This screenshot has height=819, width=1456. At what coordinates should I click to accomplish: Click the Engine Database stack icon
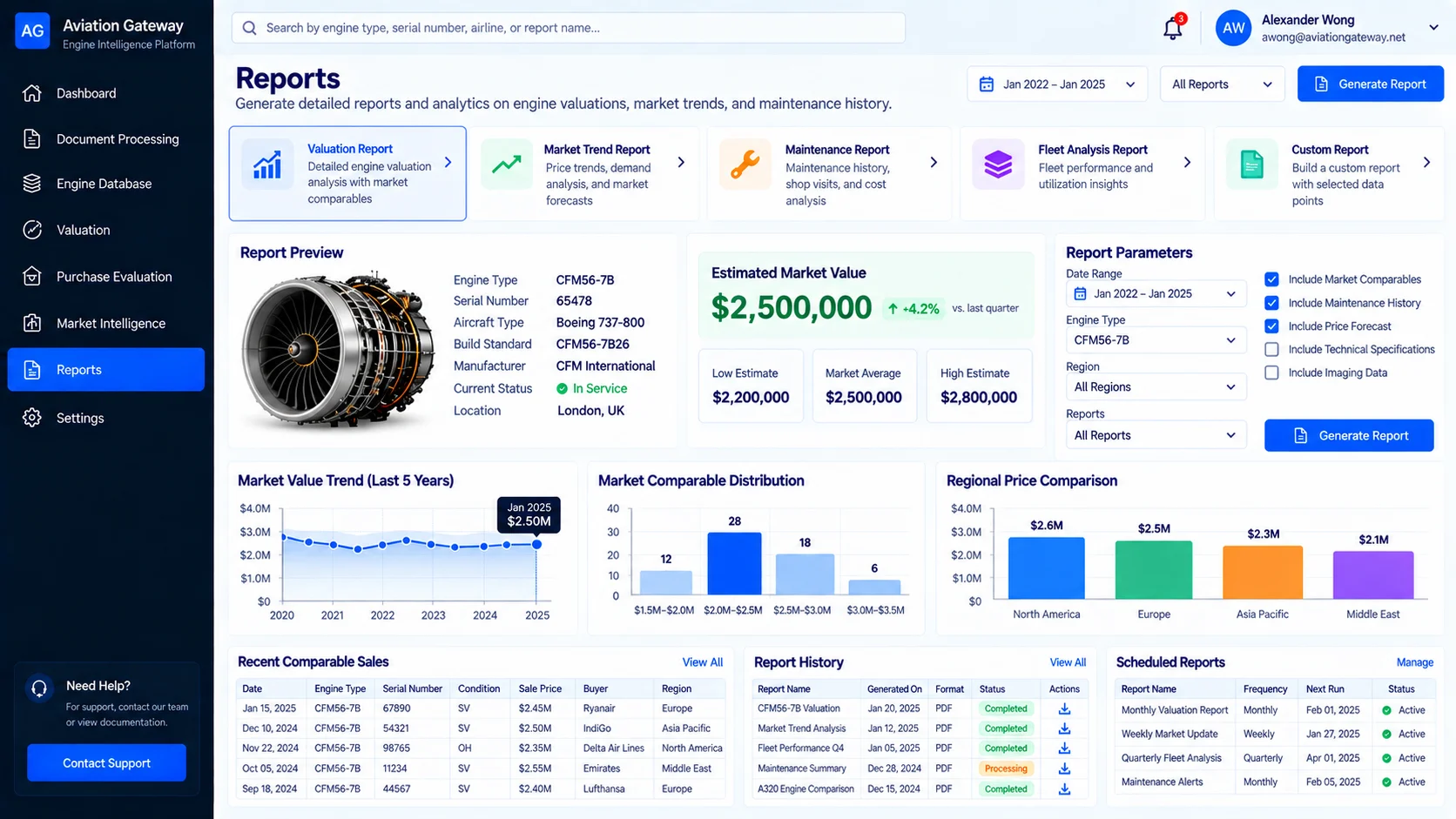(x=32, y=184)
